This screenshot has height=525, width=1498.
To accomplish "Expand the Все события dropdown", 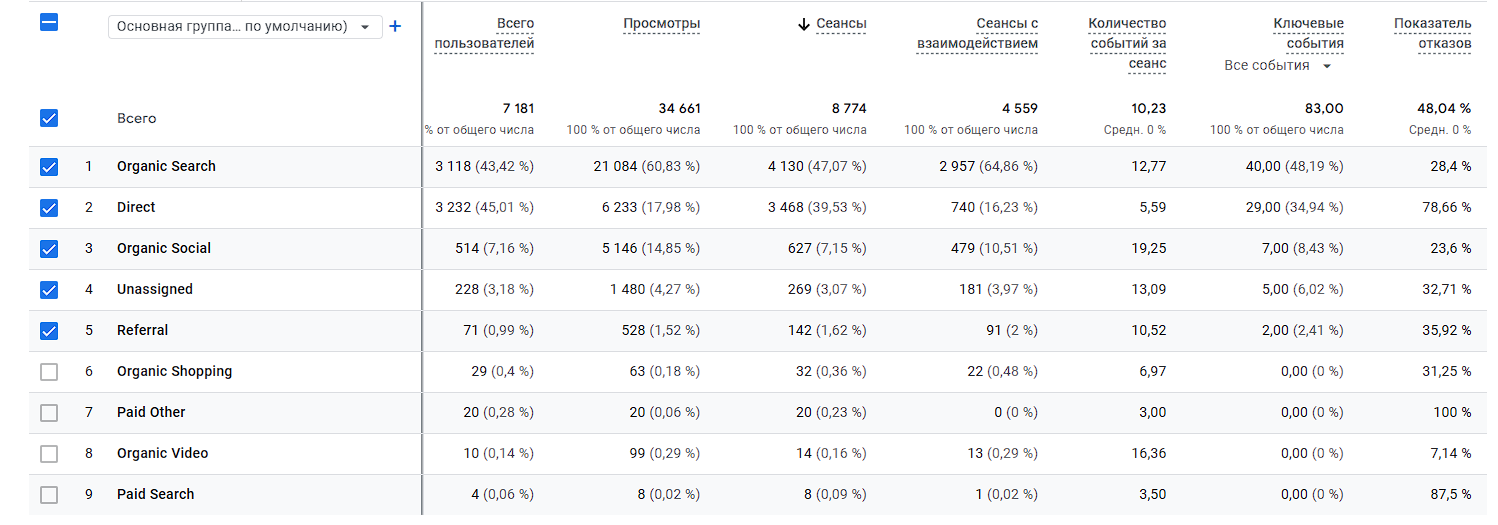I will (1279, 66).
